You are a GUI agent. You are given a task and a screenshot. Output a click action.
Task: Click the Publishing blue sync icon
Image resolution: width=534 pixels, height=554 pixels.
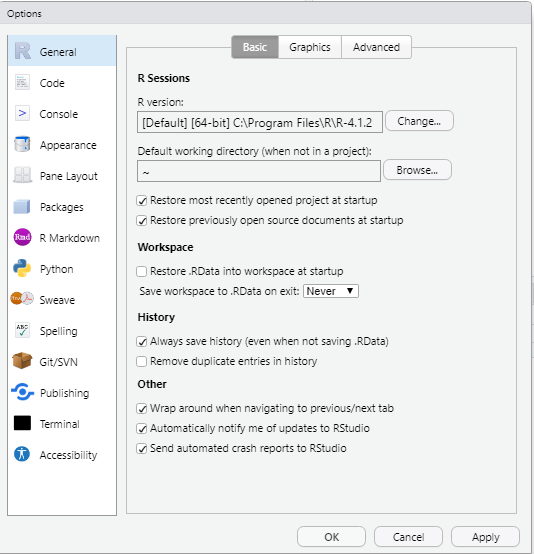pos(22,392)
